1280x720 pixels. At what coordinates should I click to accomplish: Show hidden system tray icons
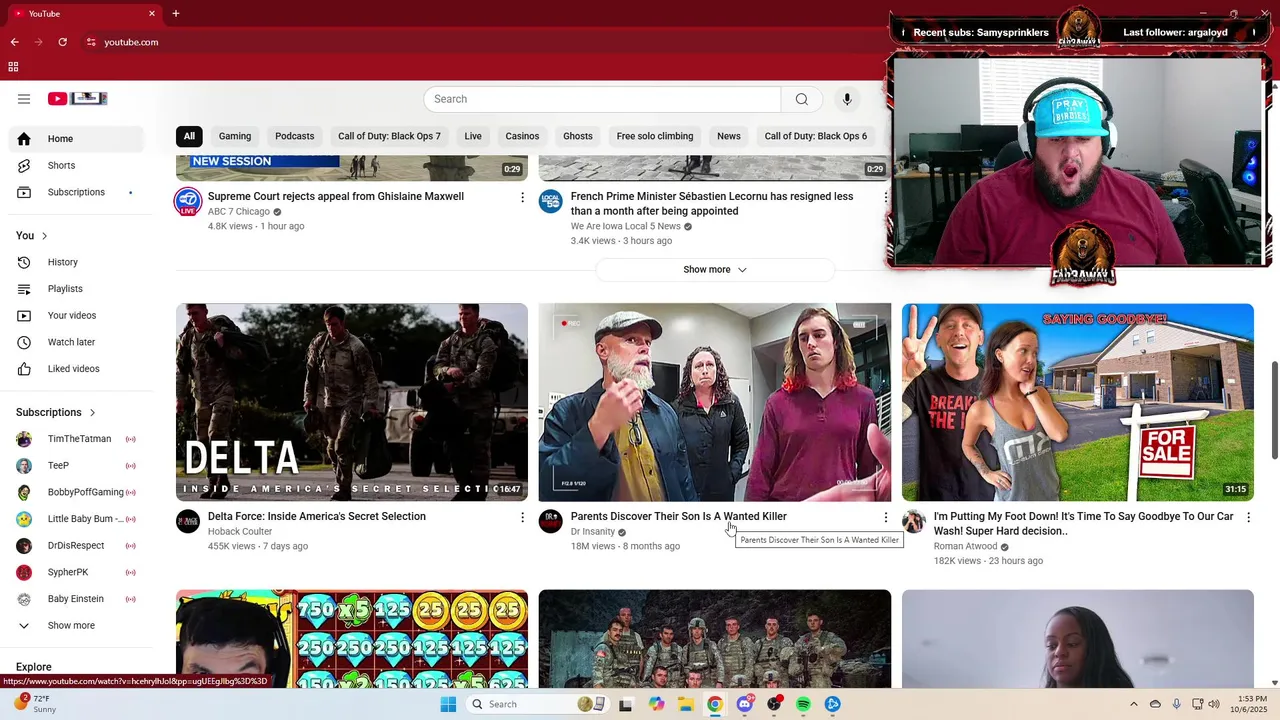click(1133, 704)
